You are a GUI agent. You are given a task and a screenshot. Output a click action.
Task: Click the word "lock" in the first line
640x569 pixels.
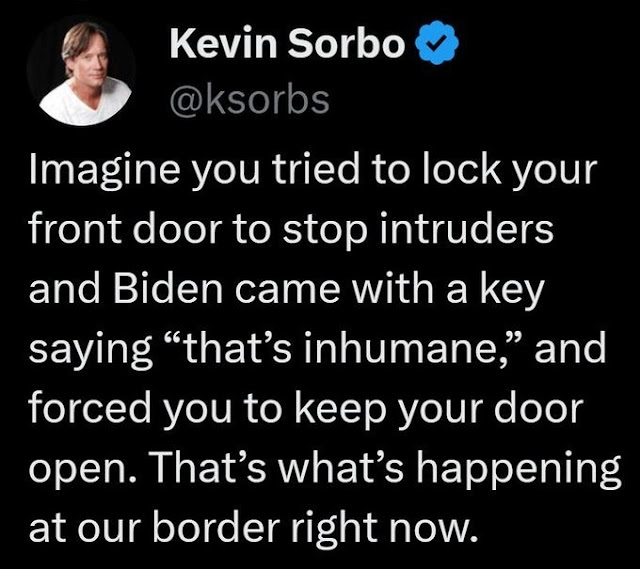(x=461, y=168)
